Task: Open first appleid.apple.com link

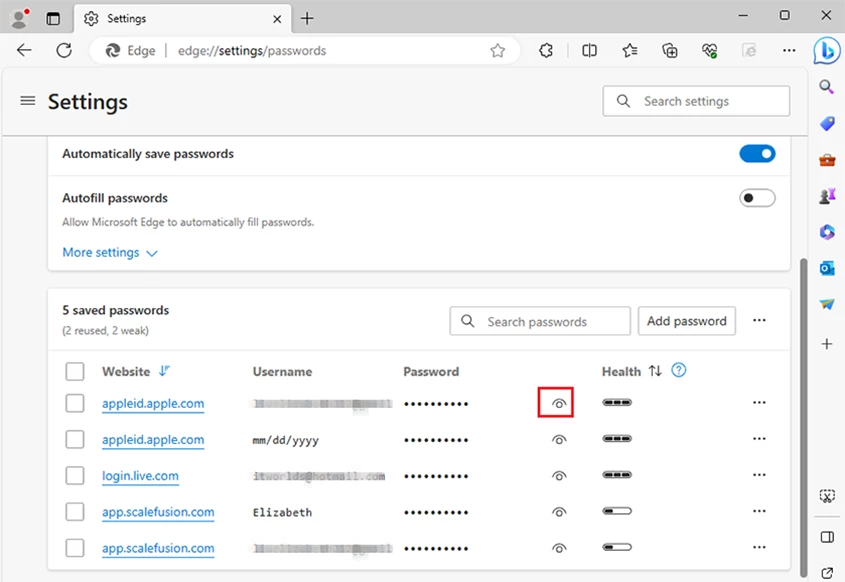Action: [x=153, y=404]
